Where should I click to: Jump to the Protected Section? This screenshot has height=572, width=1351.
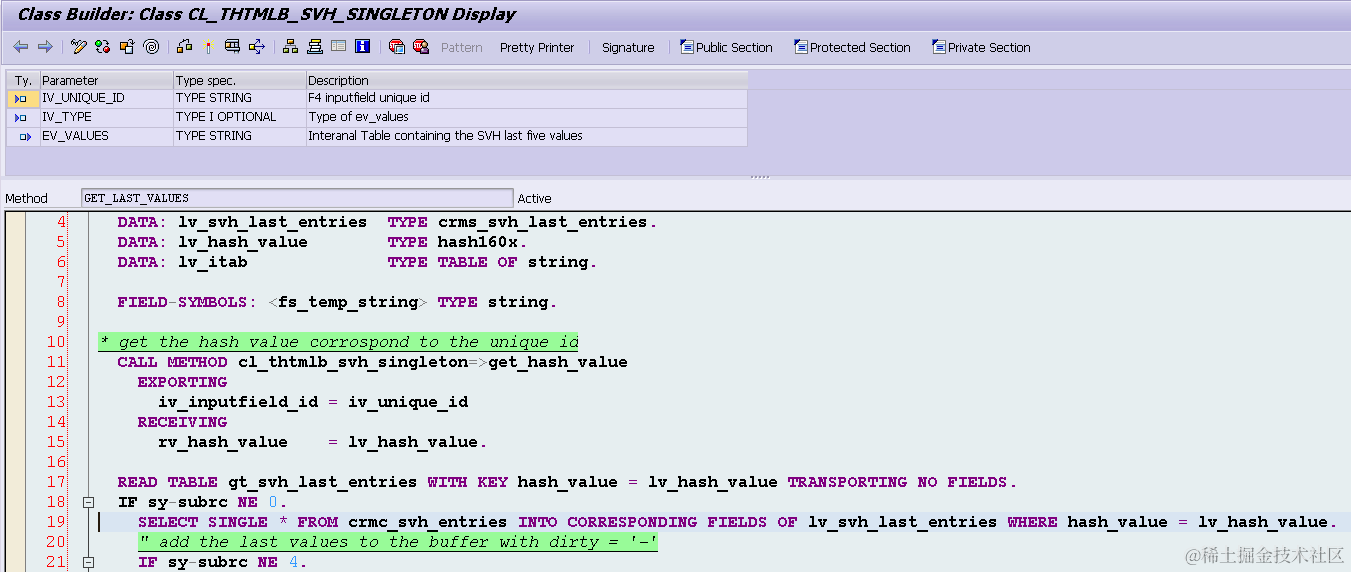click(x=852, y=47)
